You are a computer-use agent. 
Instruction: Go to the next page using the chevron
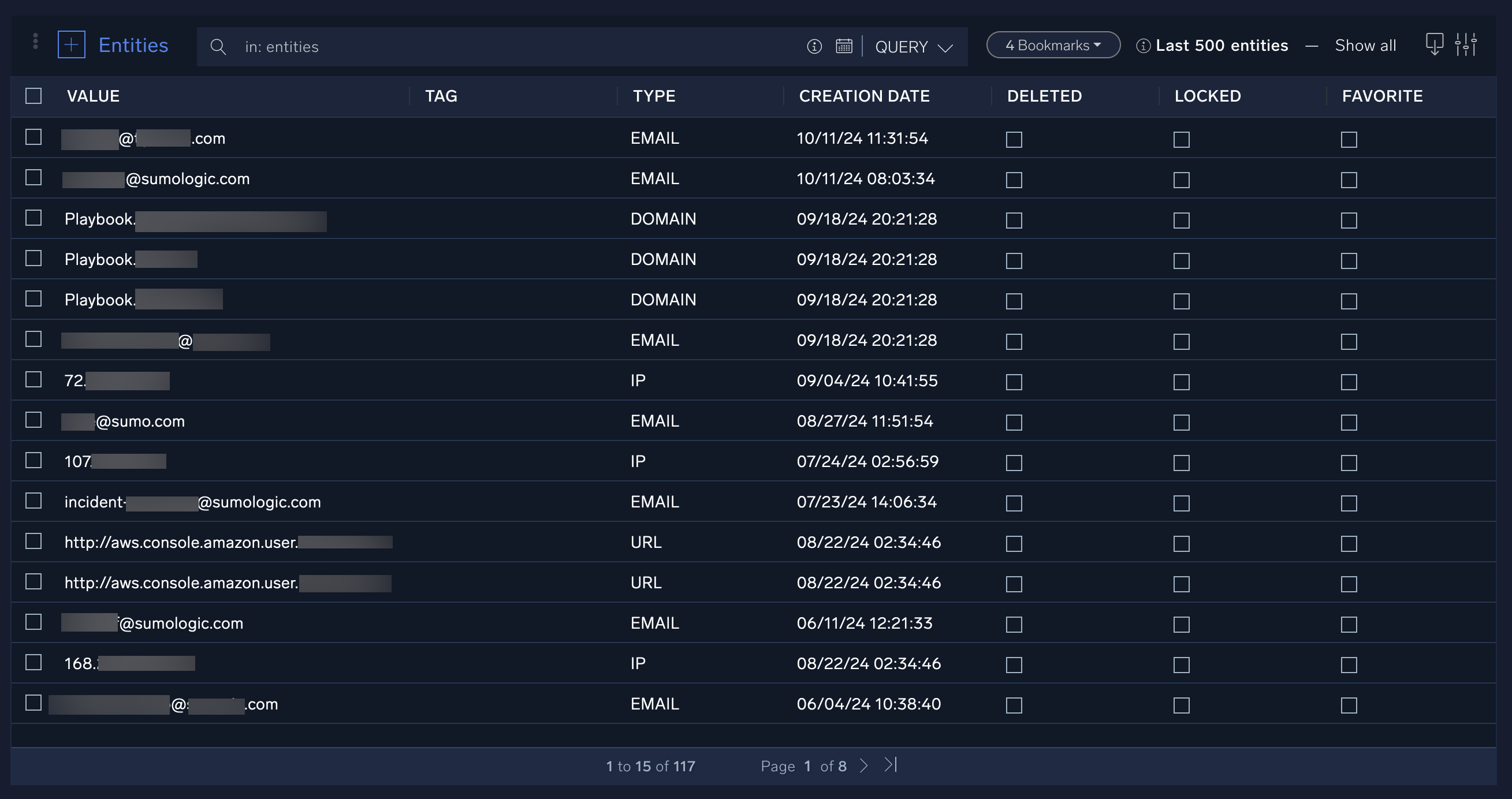tap(864, 766)
